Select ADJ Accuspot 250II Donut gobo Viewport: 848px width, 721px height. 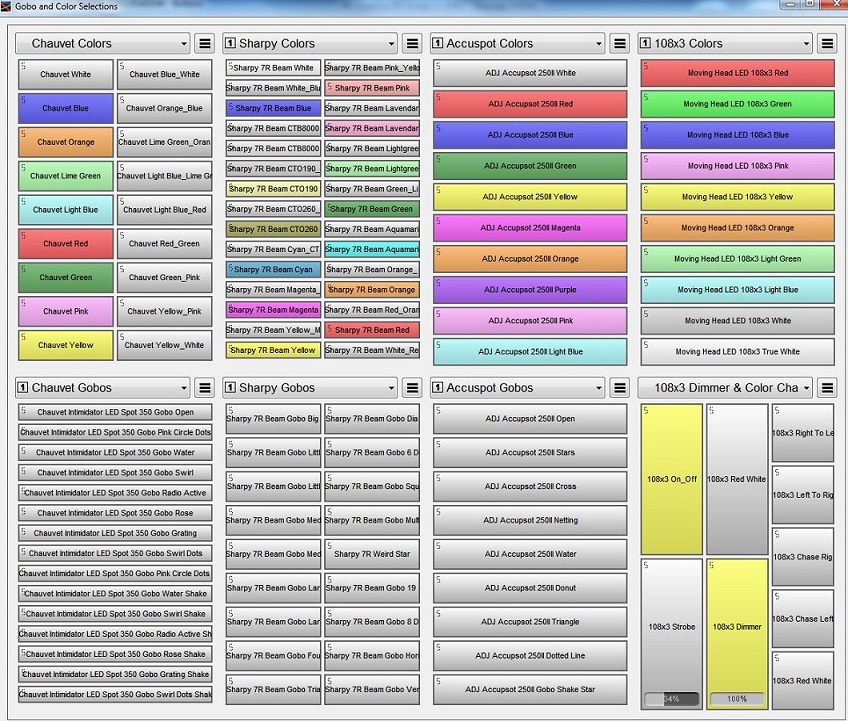[530, 588]
